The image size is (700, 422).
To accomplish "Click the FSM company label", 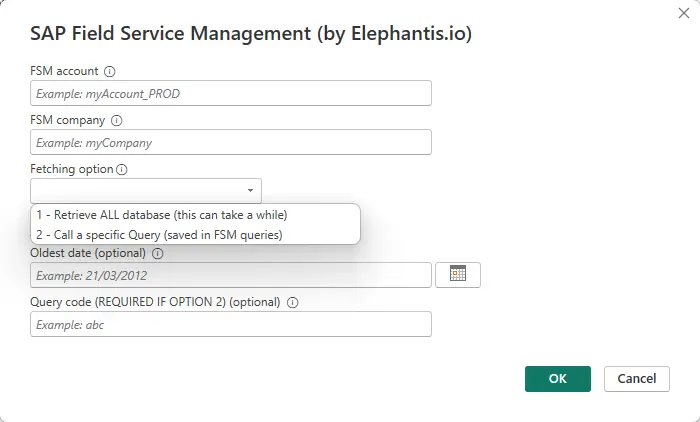I will coord(67,120).
